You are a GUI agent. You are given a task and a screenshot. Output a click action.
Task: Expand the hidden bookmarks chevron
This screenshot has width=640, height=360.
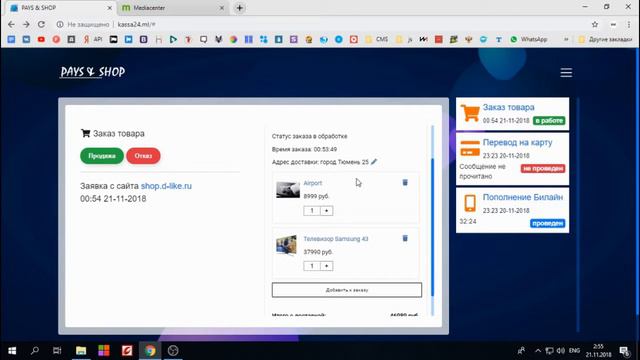[x=566, y=40]
